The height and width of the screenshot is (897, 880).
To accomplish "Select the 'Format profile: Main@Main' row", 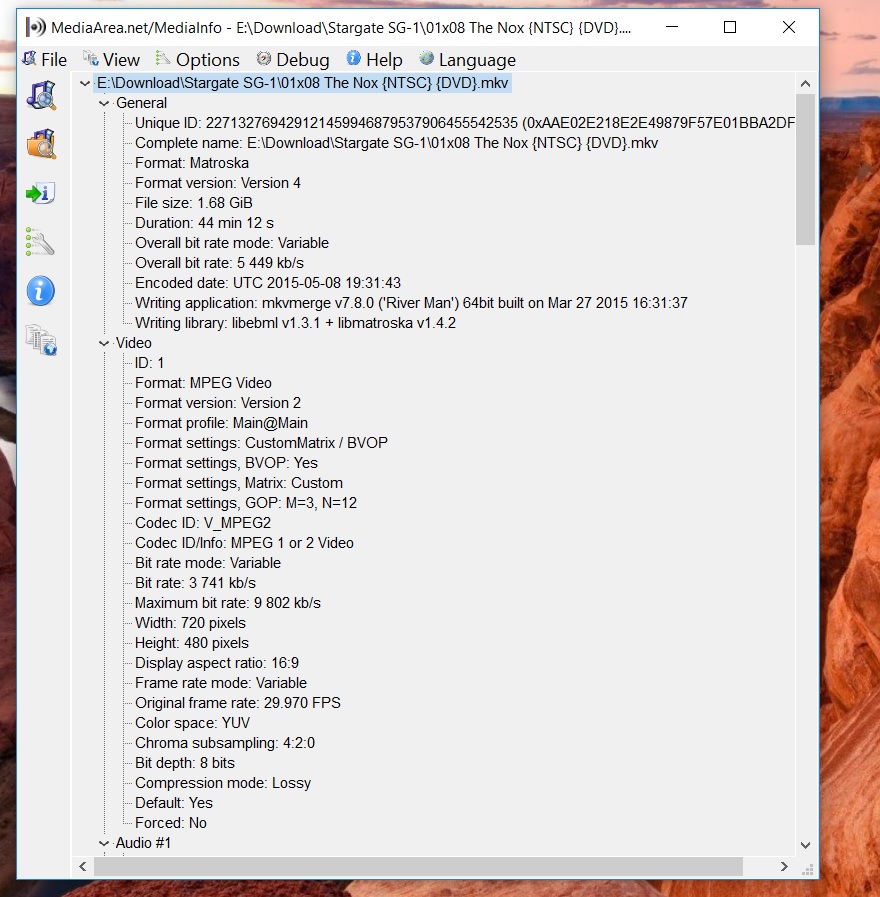I will (221, 423).
